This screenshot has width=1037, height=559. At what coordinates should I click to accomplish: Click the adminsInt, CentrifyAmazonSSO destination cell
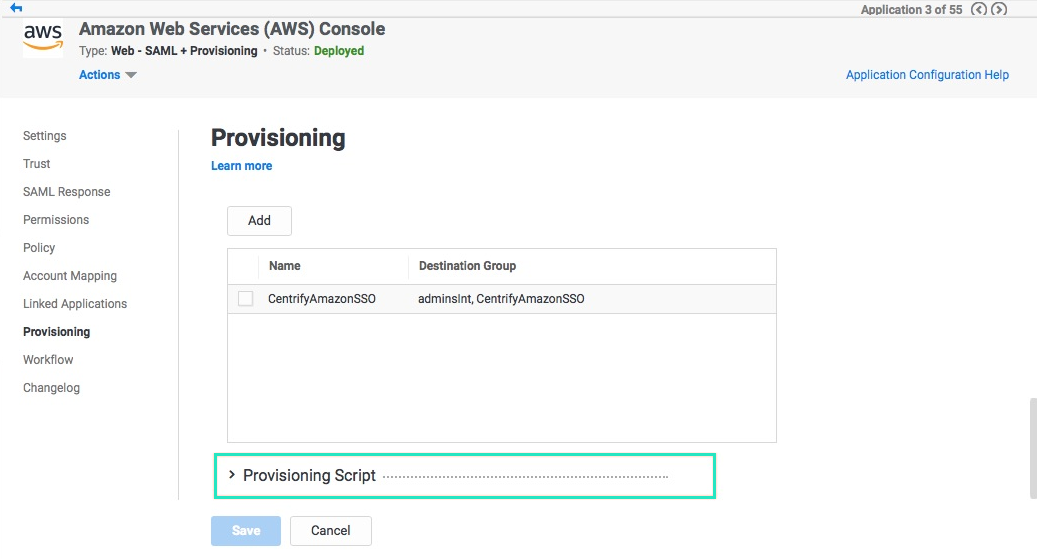[x=501, y=299]
